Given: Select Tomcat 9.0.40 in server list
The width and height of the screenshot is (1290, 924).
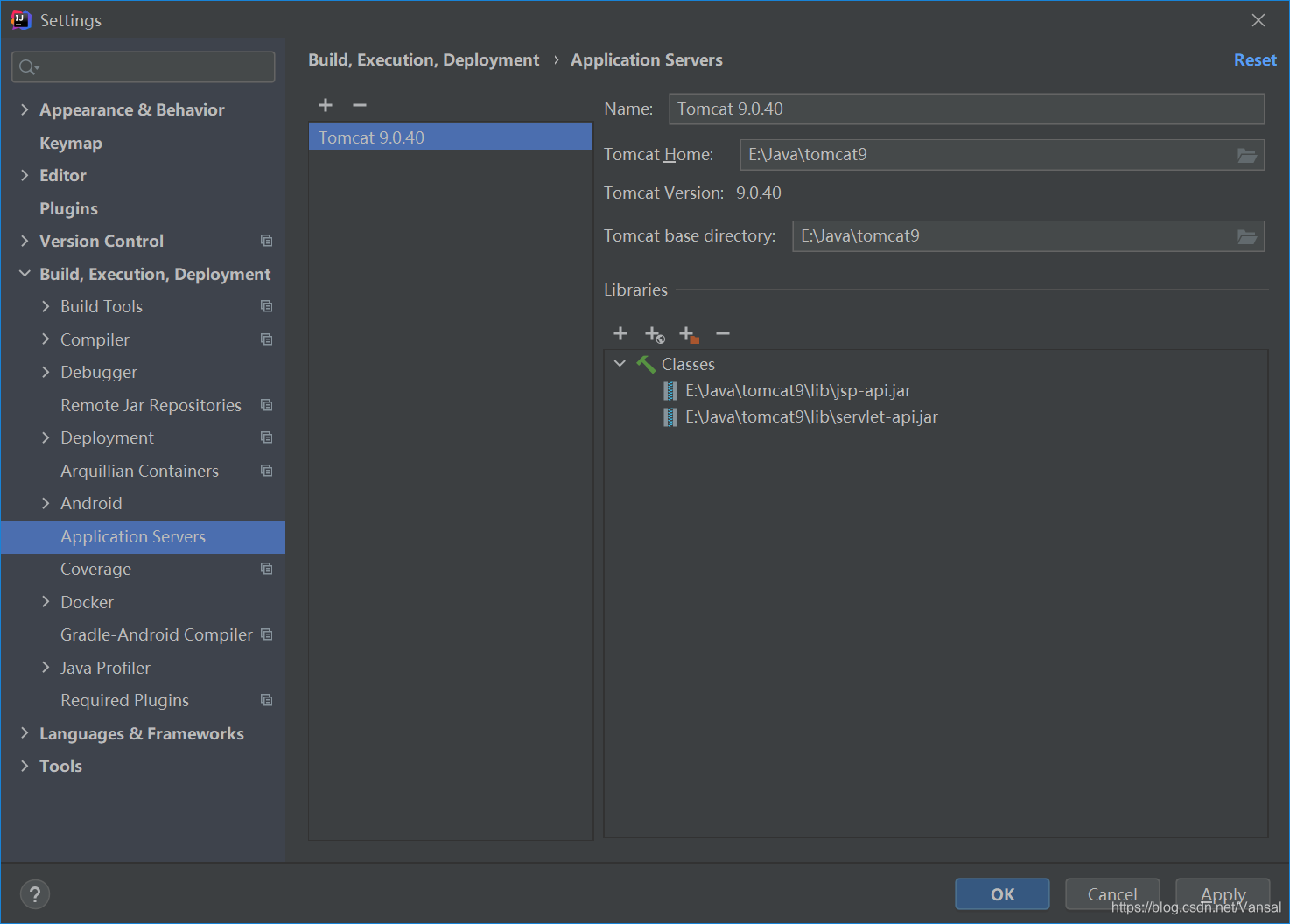Looking at the screenshot, I should point(451,137).
